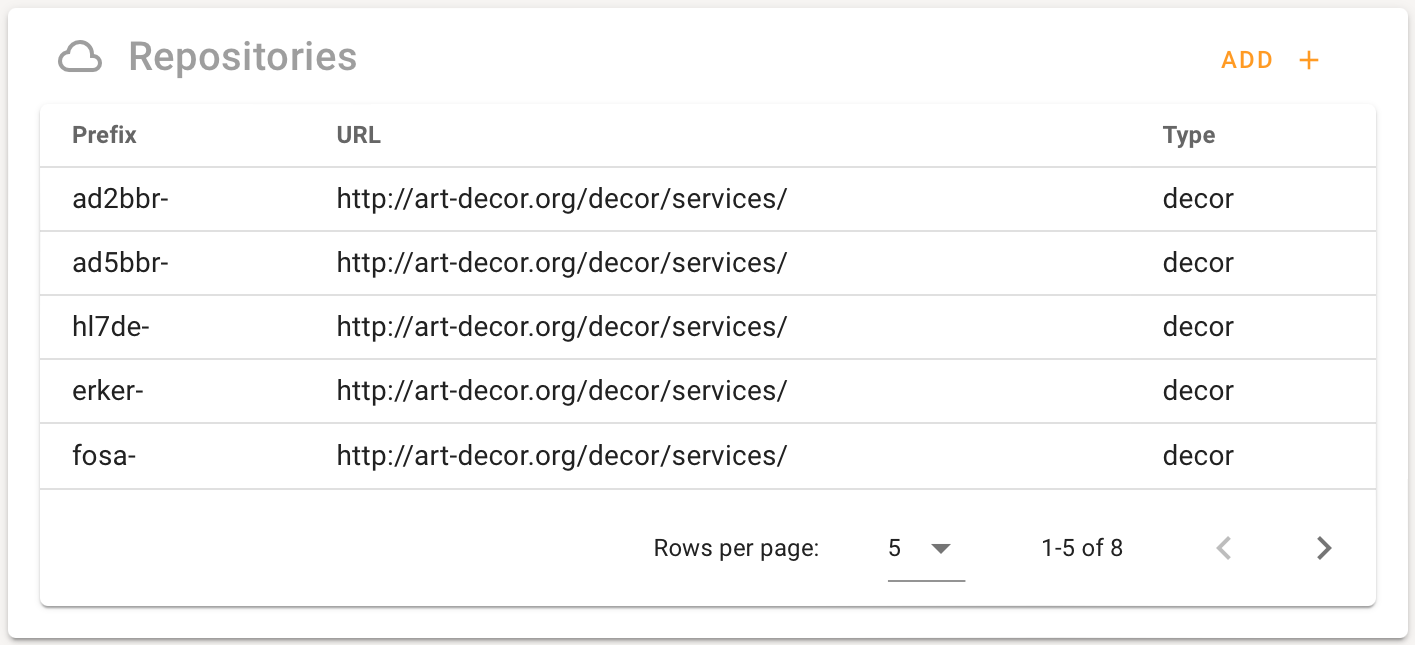This screenshot has width=1415, height=645.
Task: Click the URL in the ad2bbr- row
Action: click(561, 199)
